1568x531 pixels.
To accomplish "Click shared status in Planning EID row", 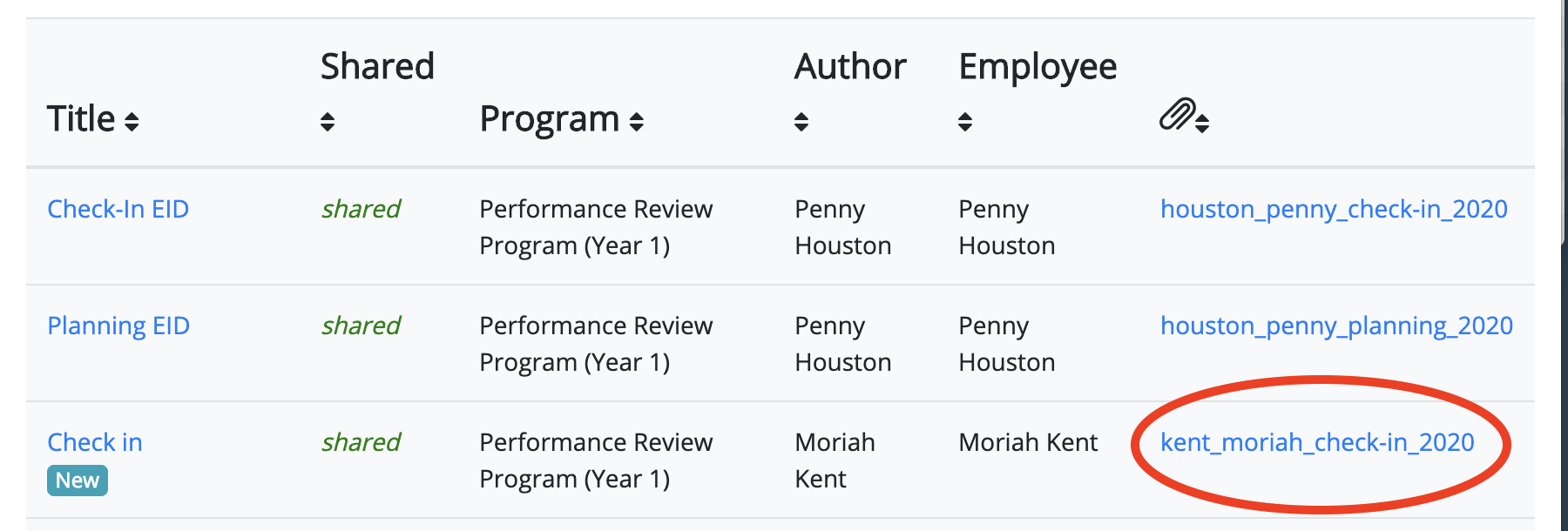I will 361,326.
